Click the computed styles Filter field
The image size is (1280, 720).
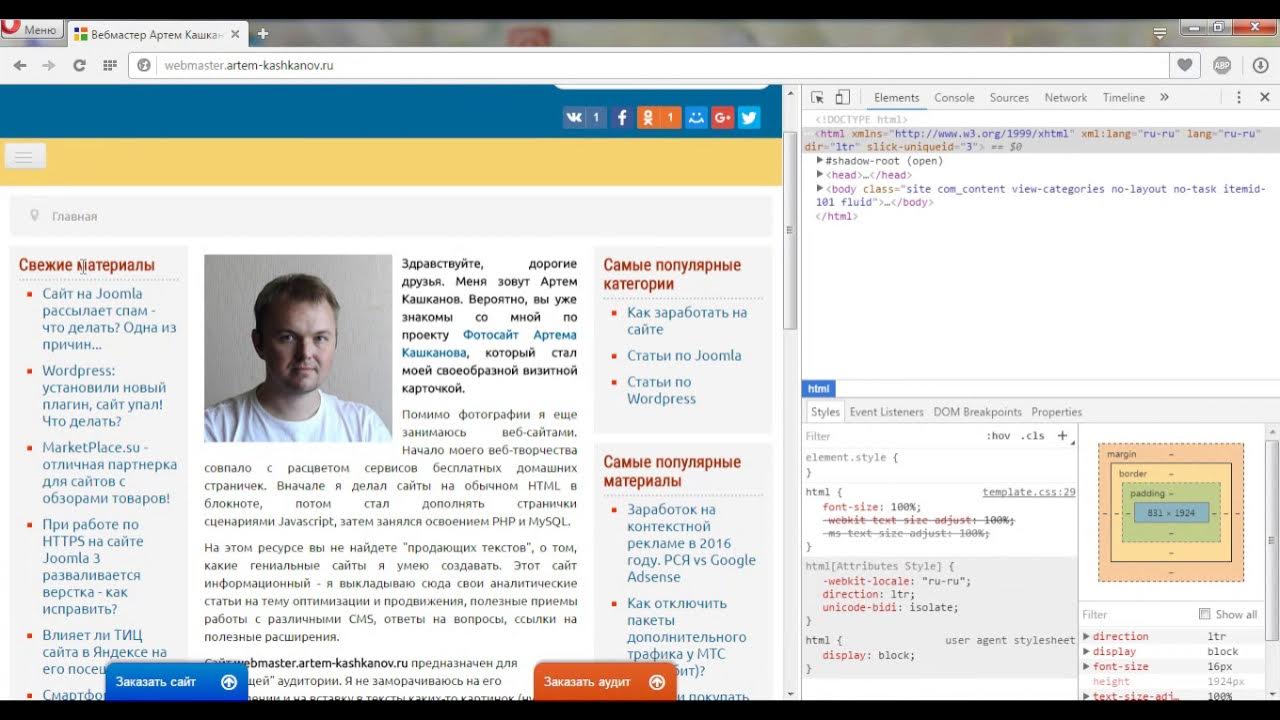[1135, 614]
